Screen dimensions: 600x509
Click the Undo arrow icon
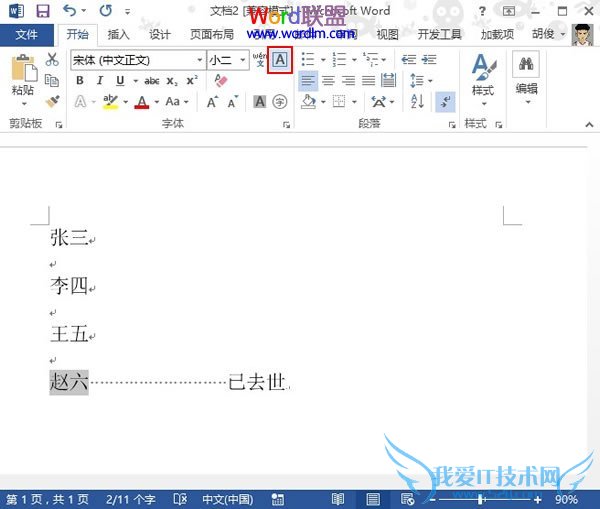(x=70, y=11)
